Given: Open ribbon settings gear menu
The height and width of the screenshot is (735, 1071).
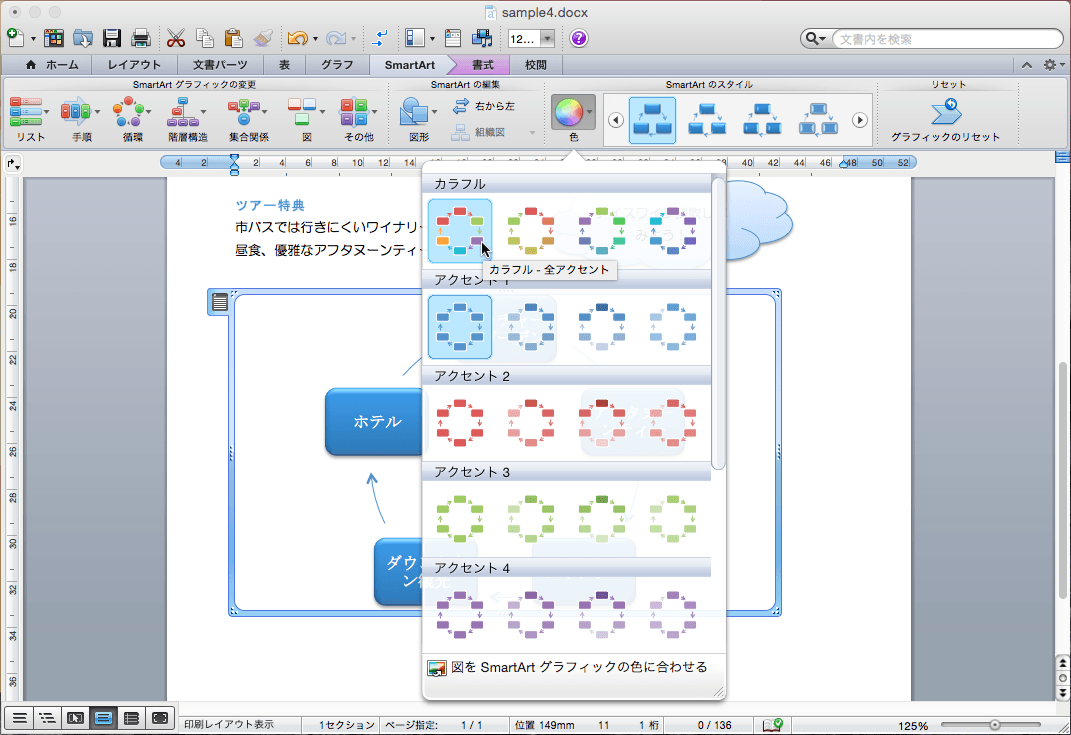Looking at the screenshot, I should [x=1053, y=65].
